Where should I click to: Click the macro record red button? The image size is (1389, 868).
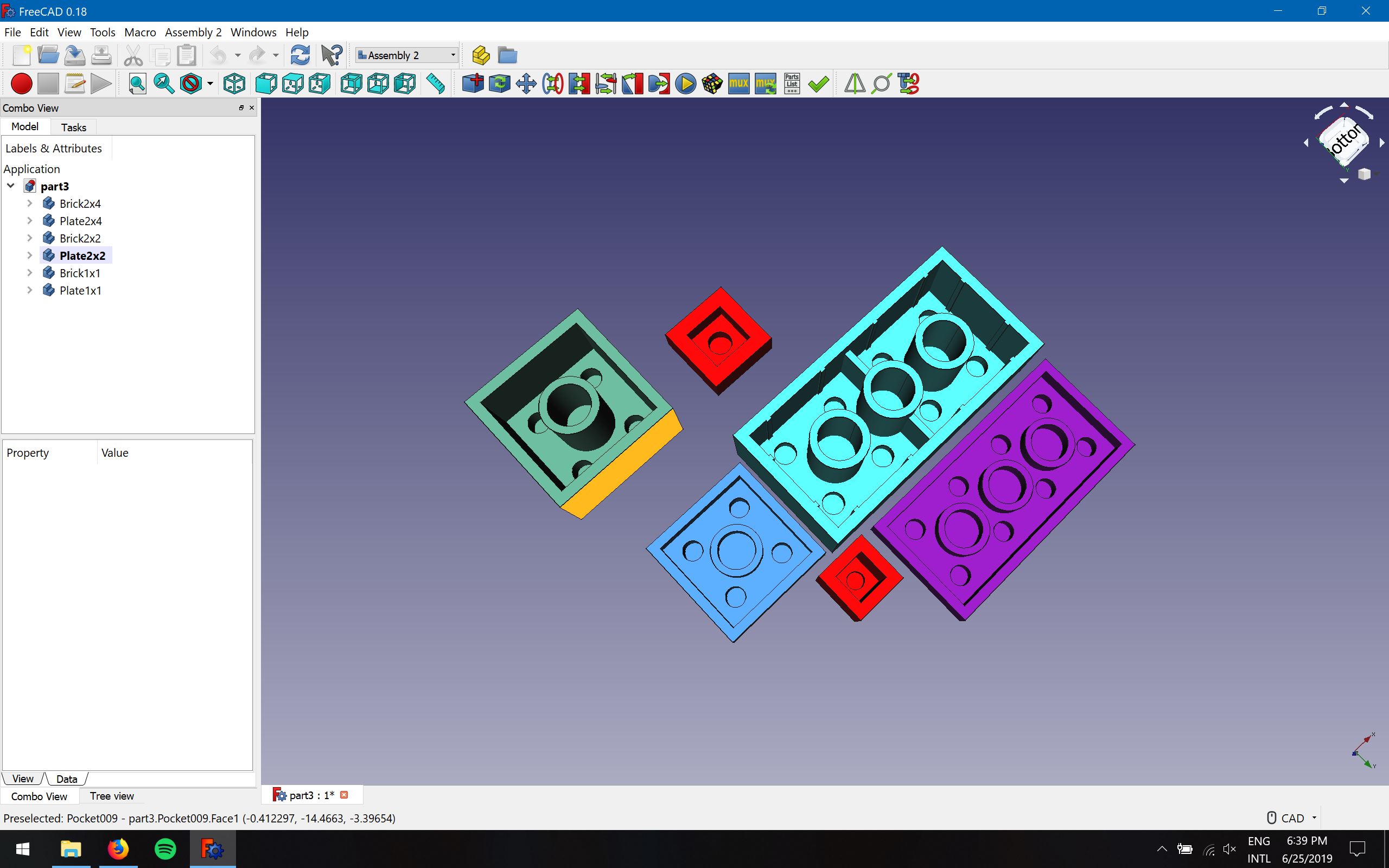(x=21, y=84)
